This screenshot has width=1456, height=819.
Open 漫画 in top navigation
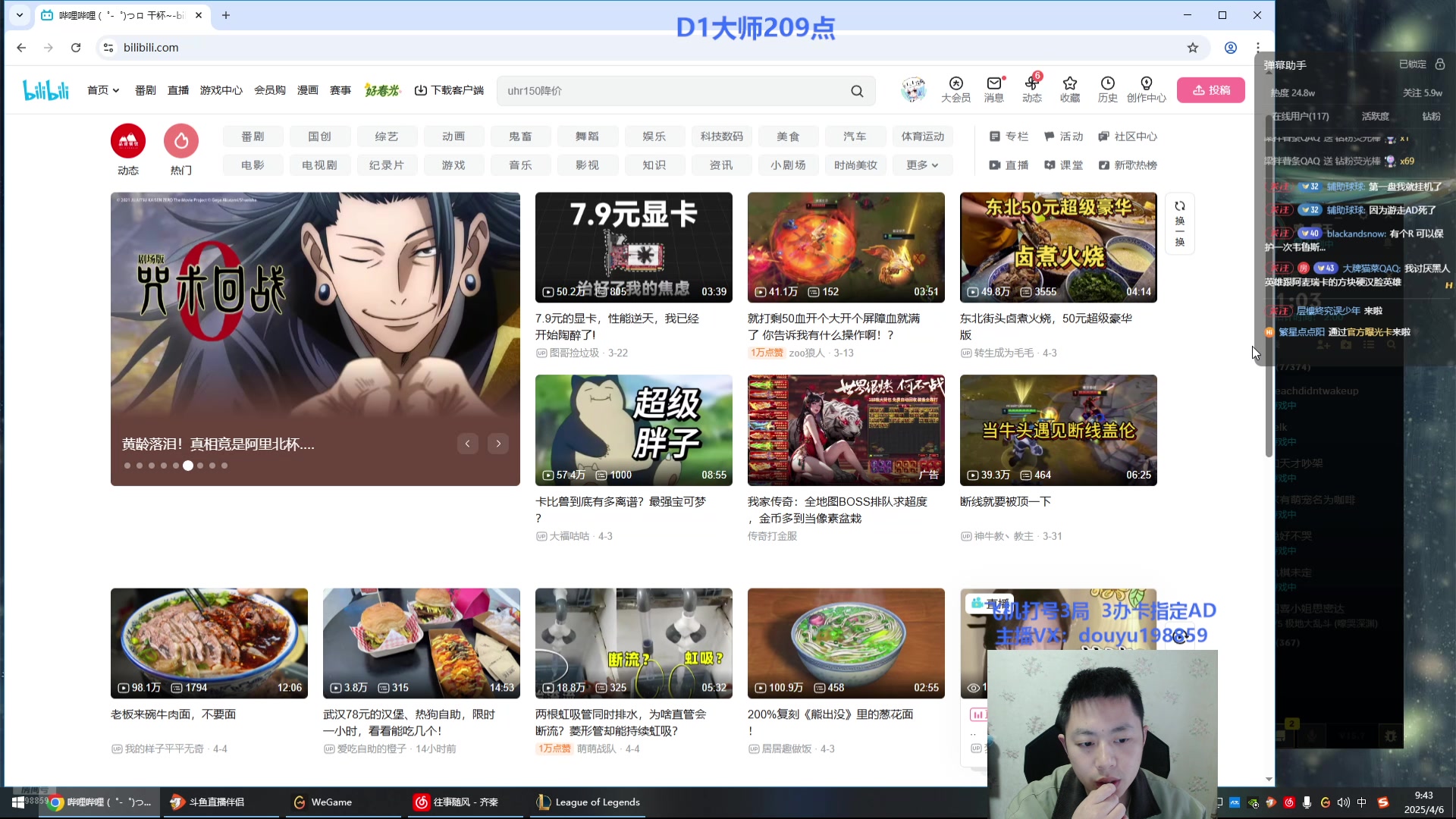[x=308, y=90]
